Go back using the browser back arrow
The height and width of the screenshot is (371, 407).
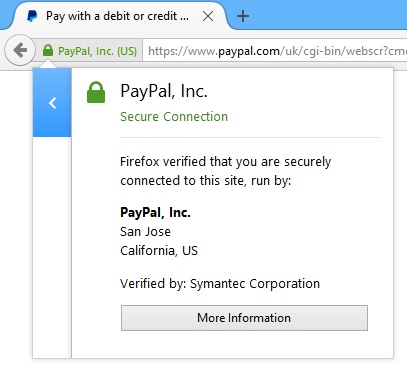(x=20, y=50)
